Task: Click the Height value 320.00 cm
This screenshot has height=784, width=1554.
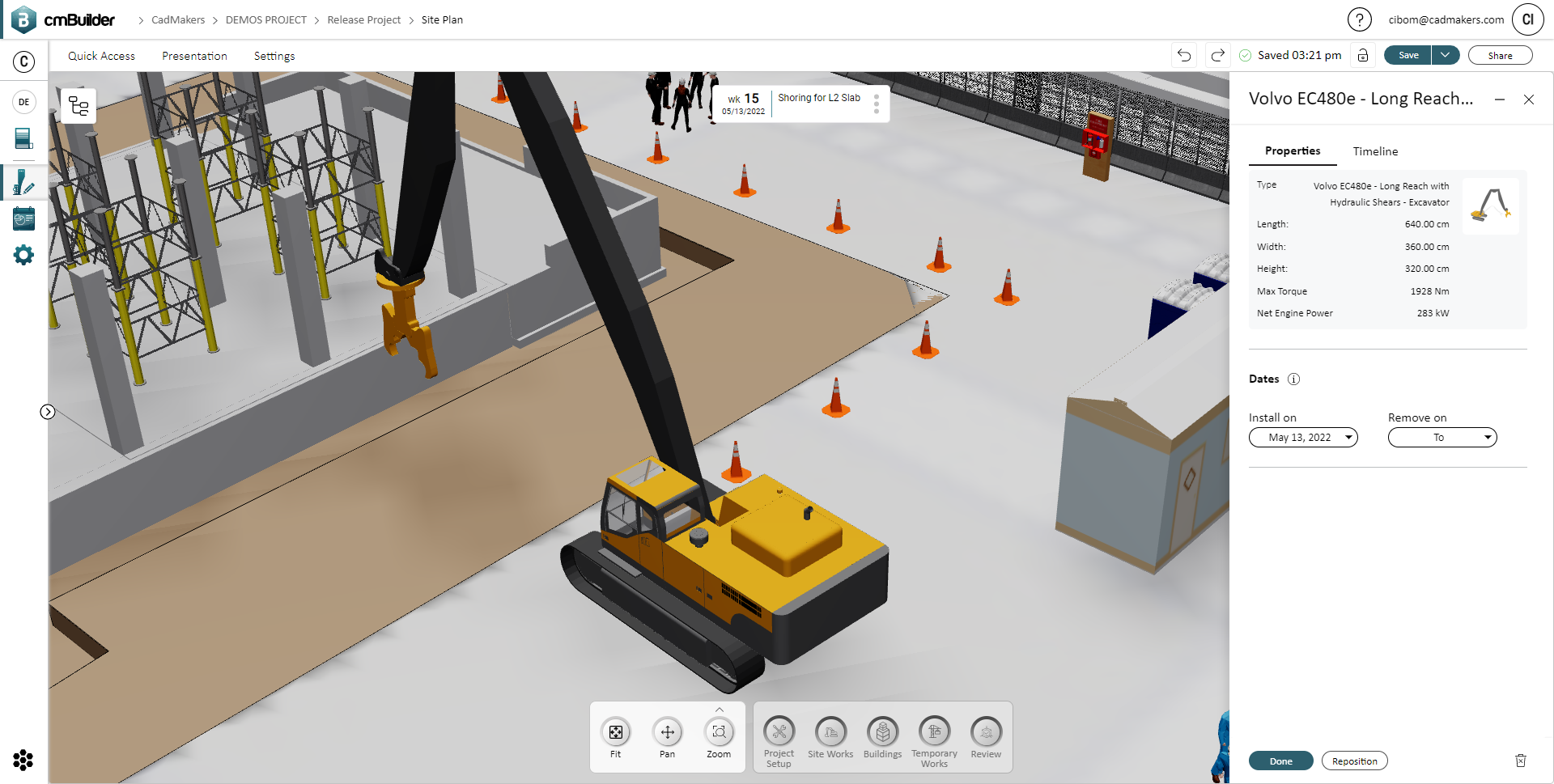Action: [1427, 269]
